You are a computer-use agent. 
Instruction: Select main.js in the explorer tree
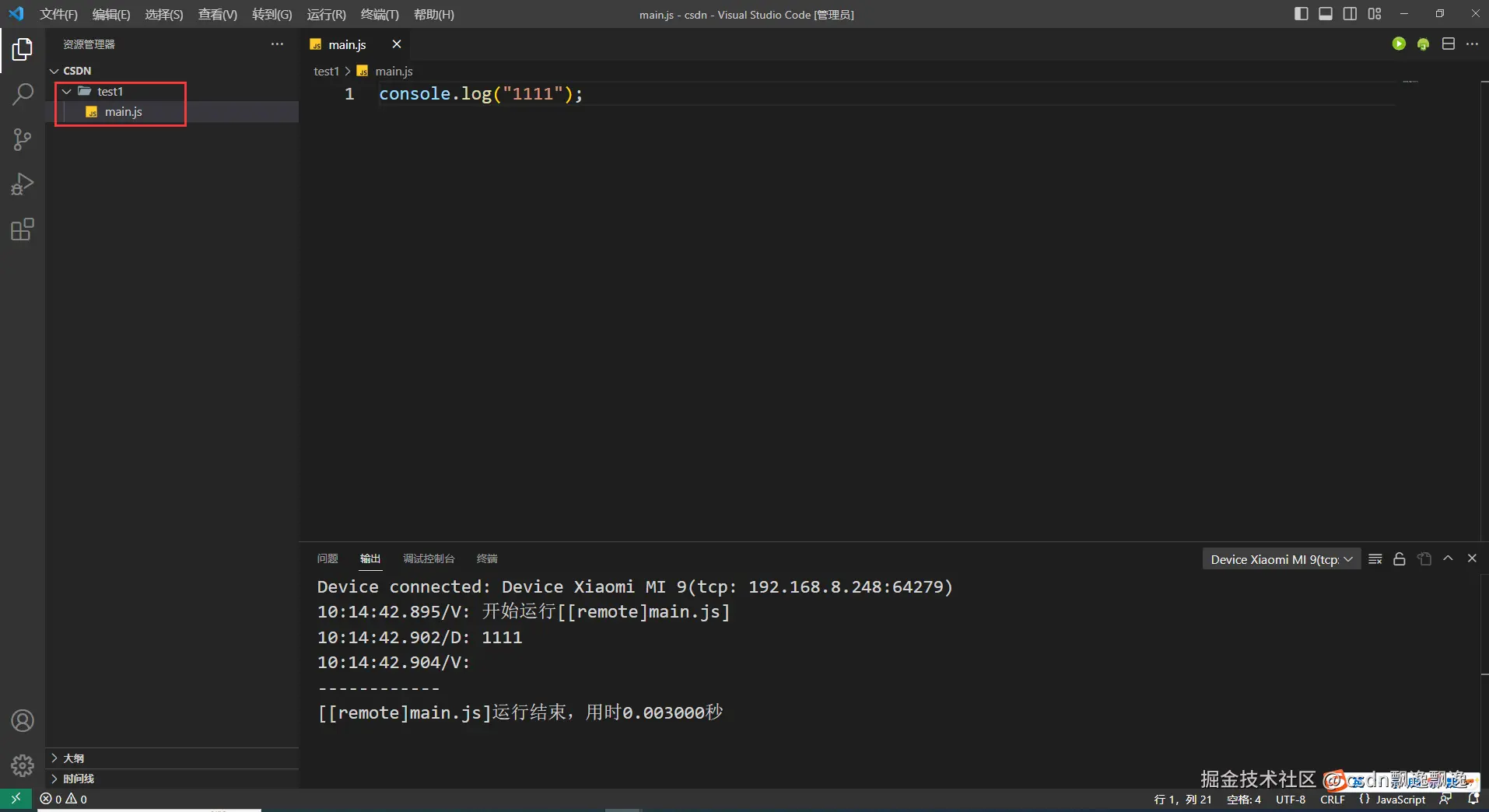pyautogui.click(x=172, y=112)
